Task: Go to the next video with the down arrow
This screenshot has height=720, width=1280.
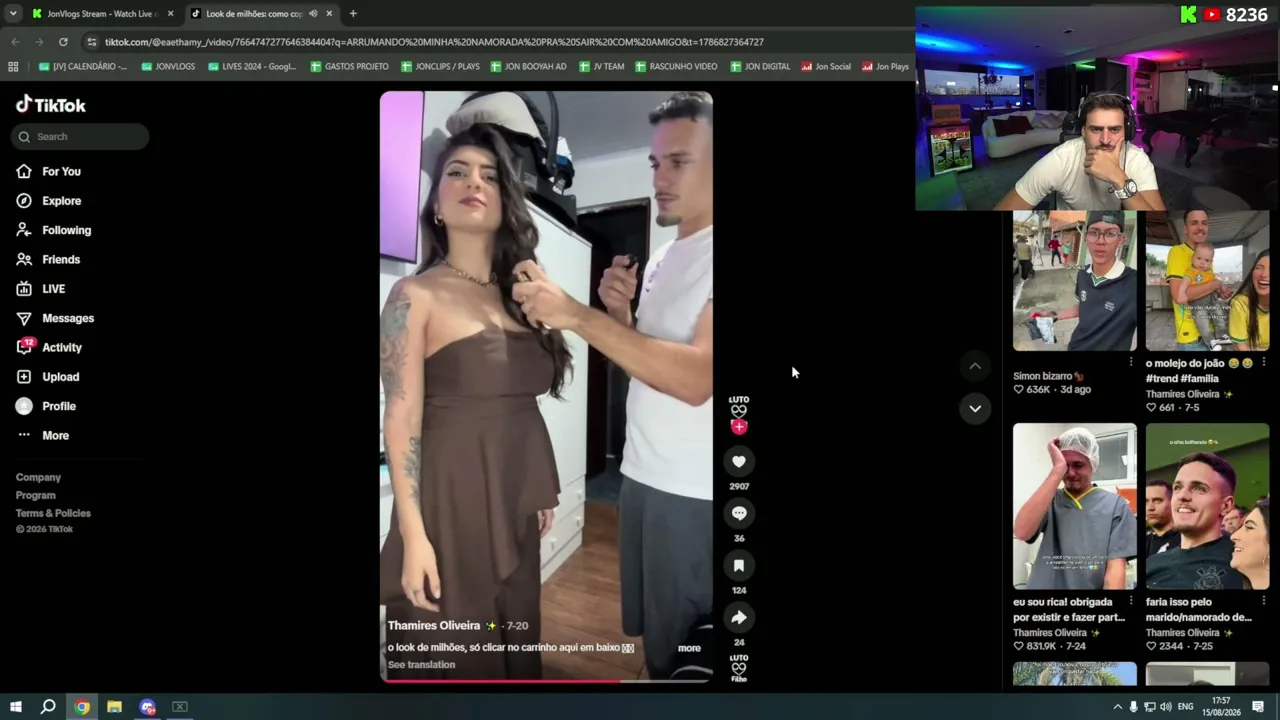Action: (x=975, y=408)
